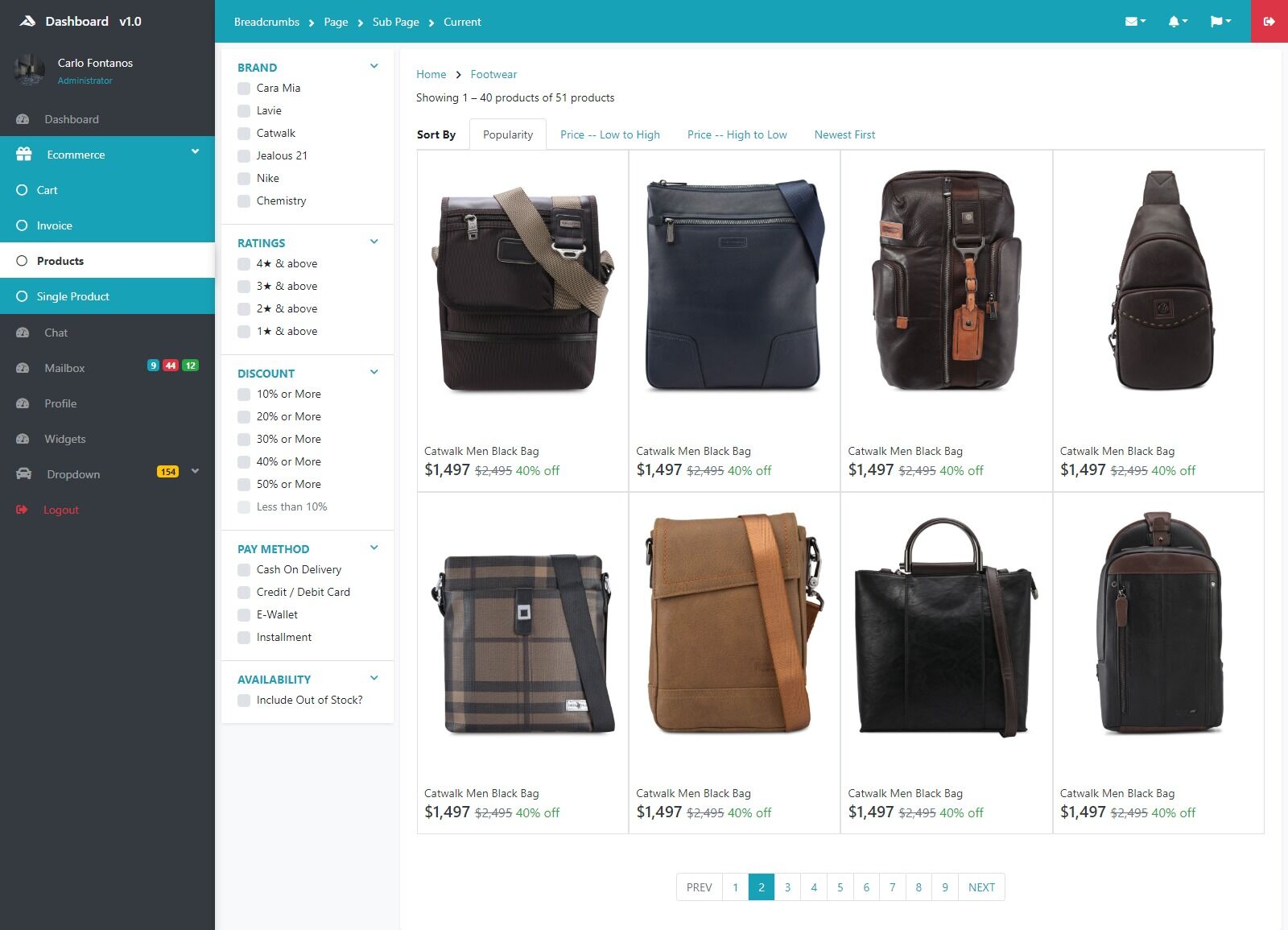This screenshot has width=1288, height=930.
Task: Click the Invoice circle icon
Action: coord(22,225)
